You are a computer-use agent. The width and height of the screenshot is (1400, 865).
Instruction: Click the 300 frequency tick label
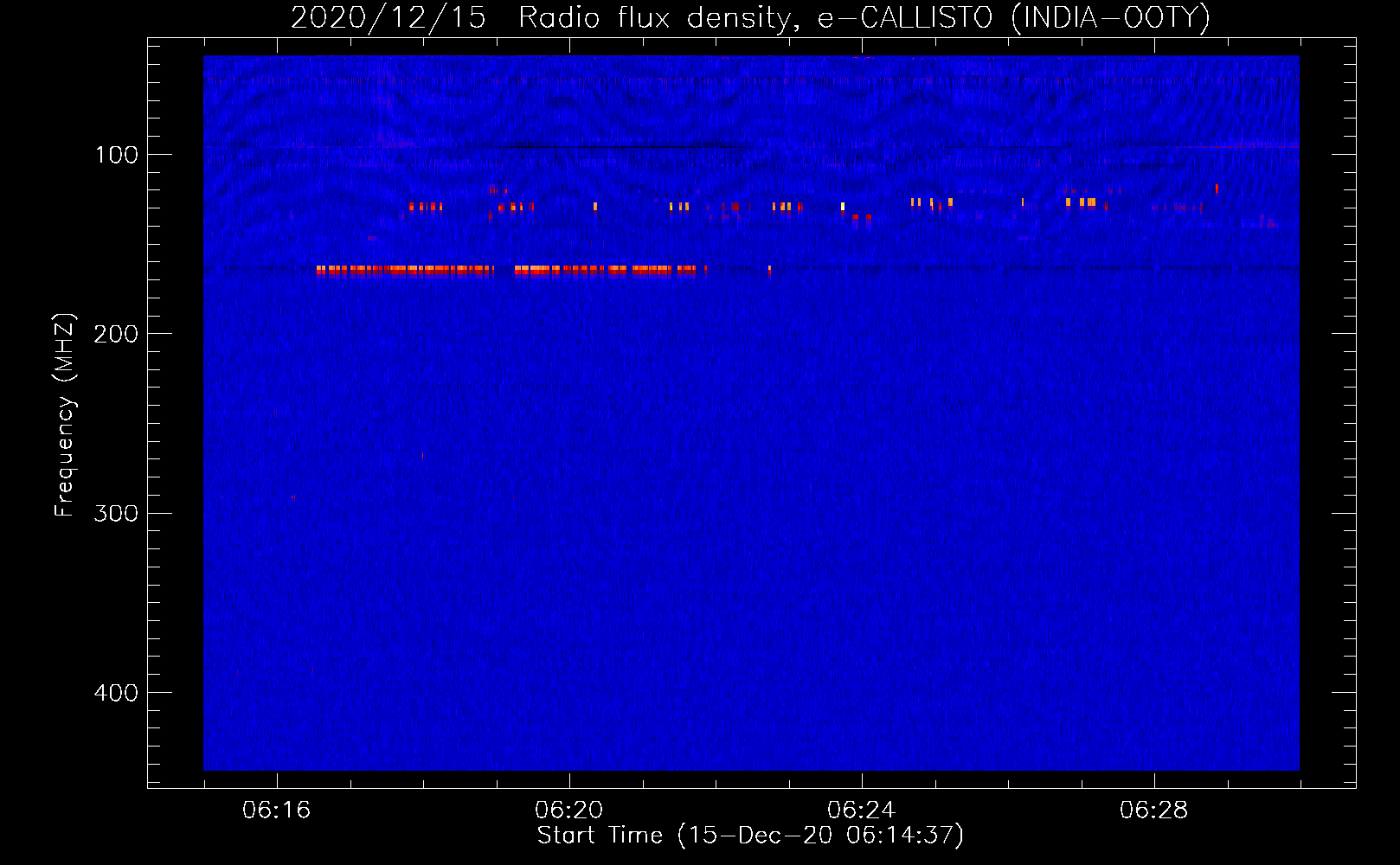[117, 513]
